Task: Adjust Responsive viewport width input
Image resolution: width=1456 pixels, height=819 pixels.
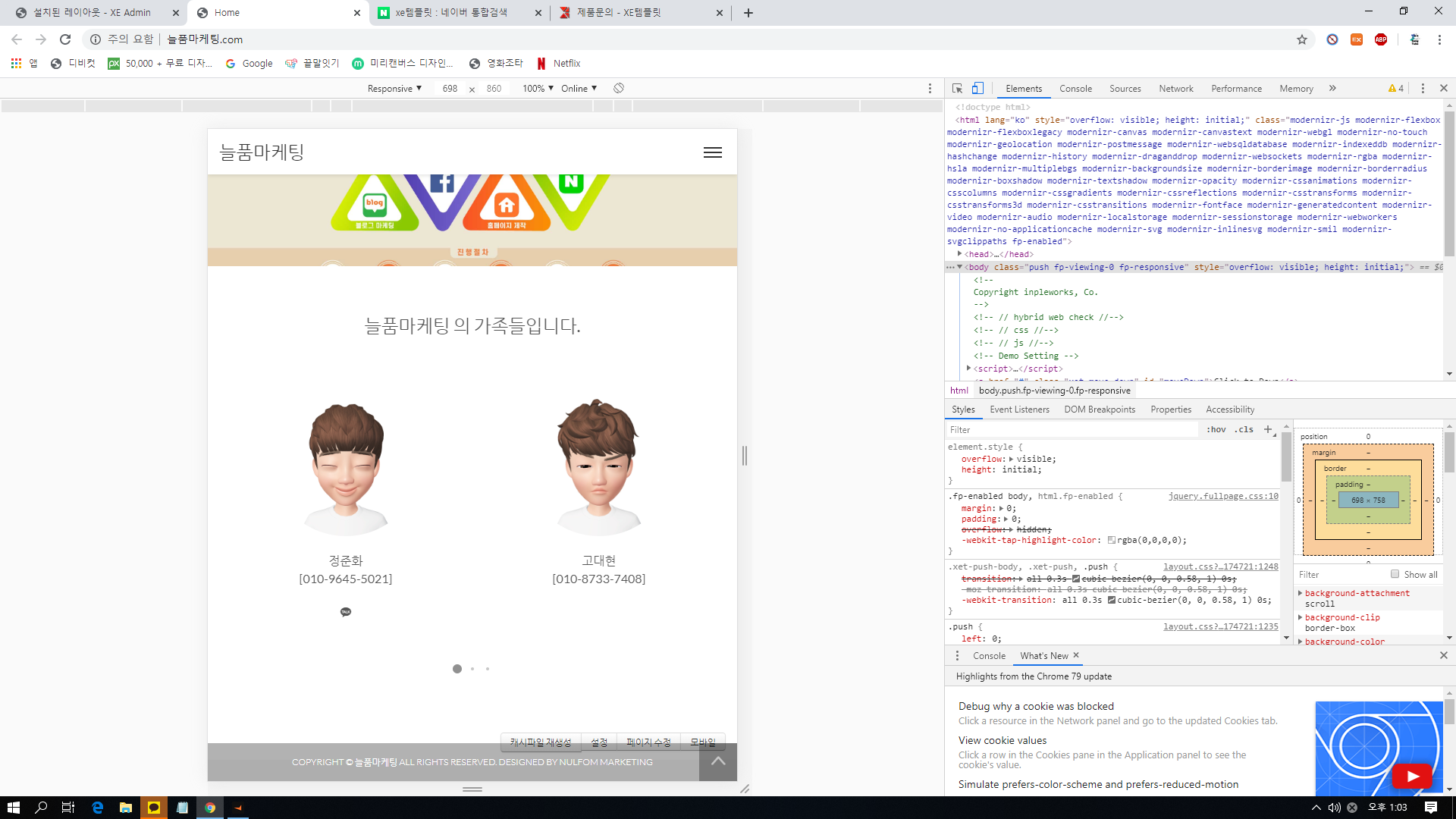Action: 449,88
